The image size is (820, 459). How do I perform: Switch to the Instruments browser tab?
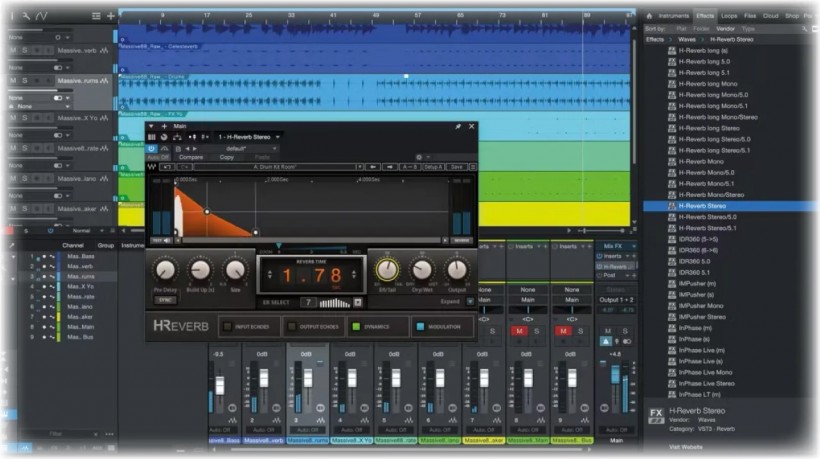click(674, 16)
